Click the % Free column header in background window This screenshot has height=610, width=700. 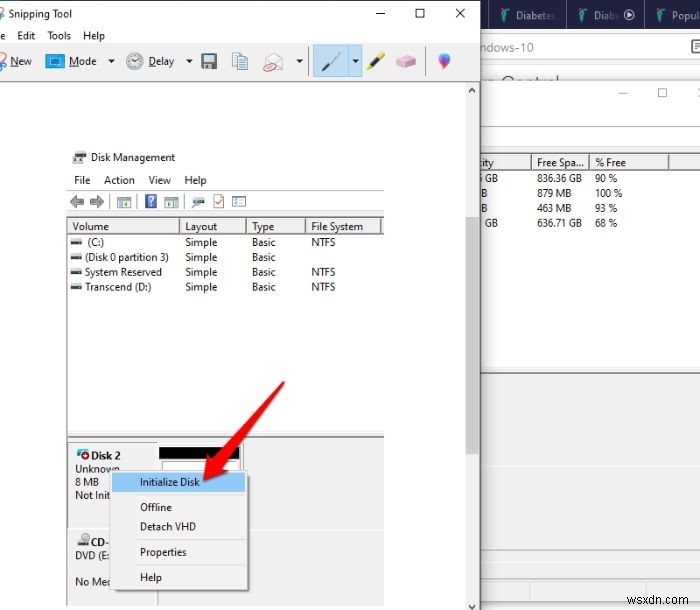point(629,162)
